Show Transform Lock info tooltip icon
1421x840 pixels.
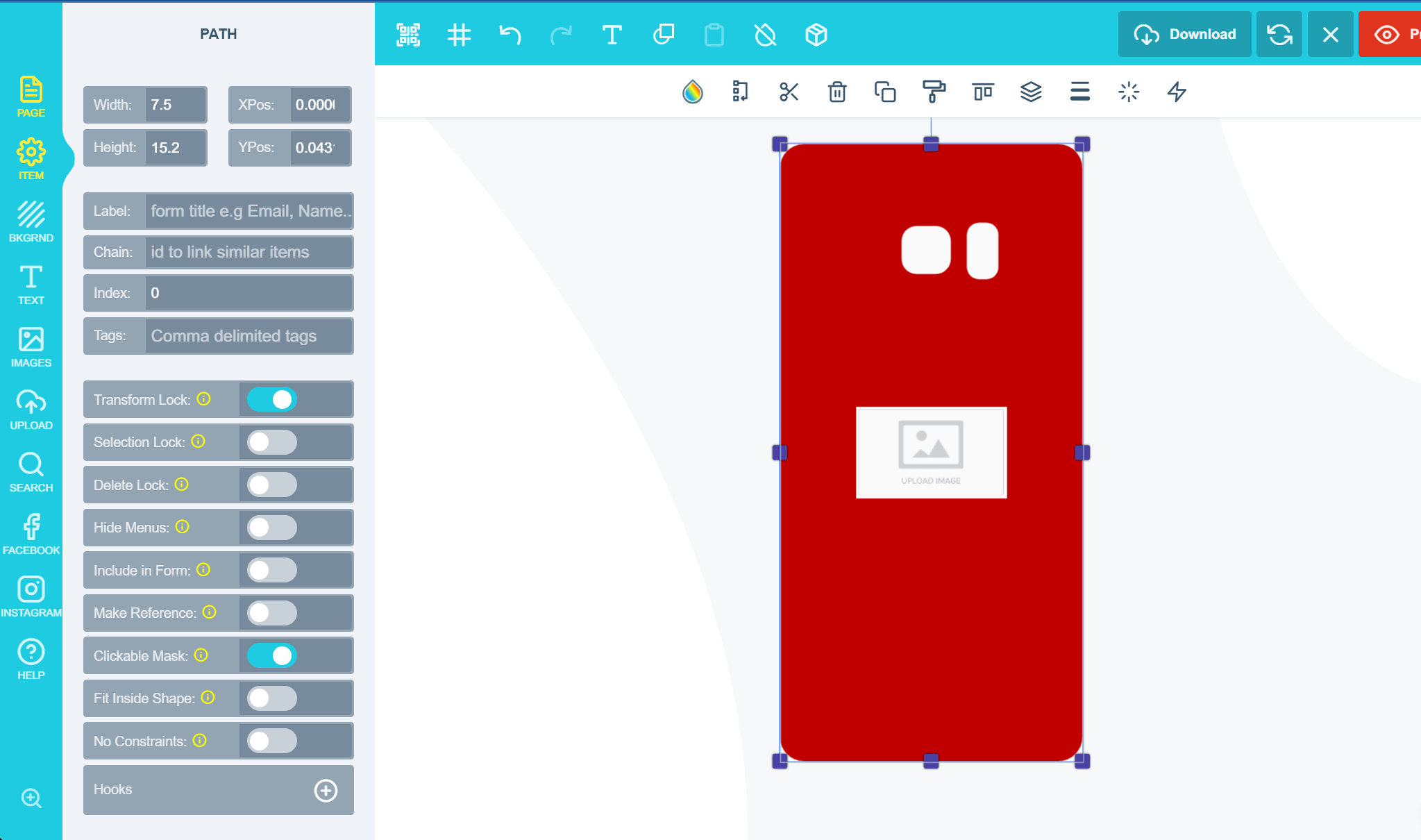(203, 399)
